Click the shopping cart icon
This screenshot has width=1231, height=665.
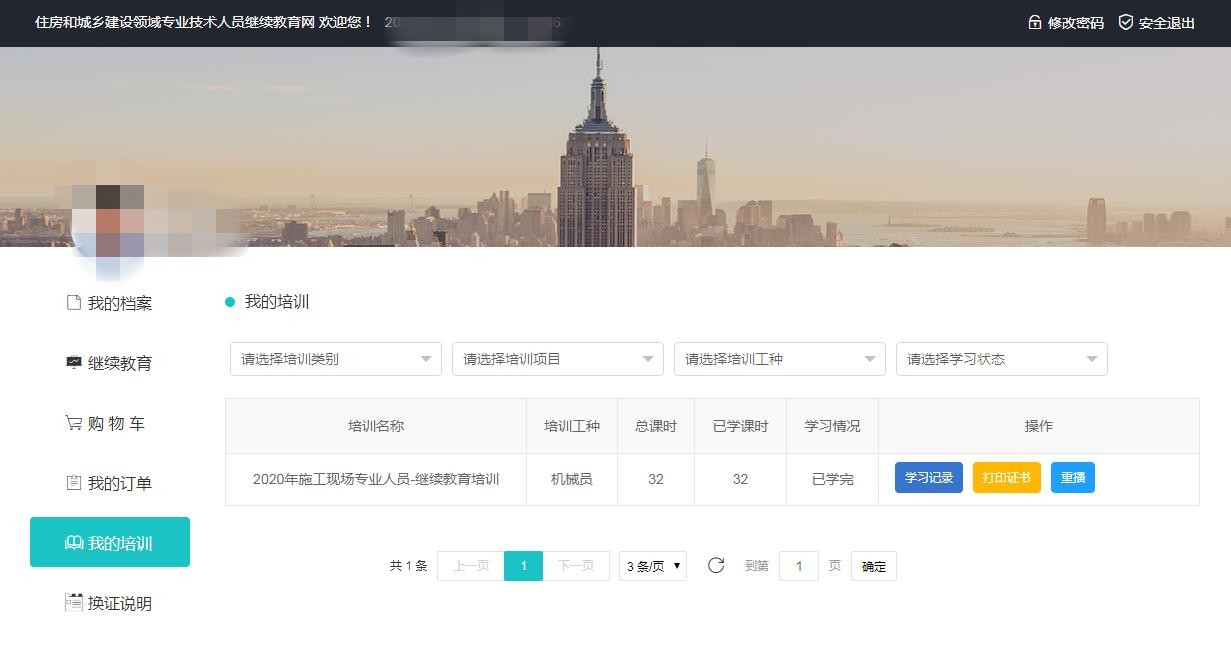click(73, 423)
